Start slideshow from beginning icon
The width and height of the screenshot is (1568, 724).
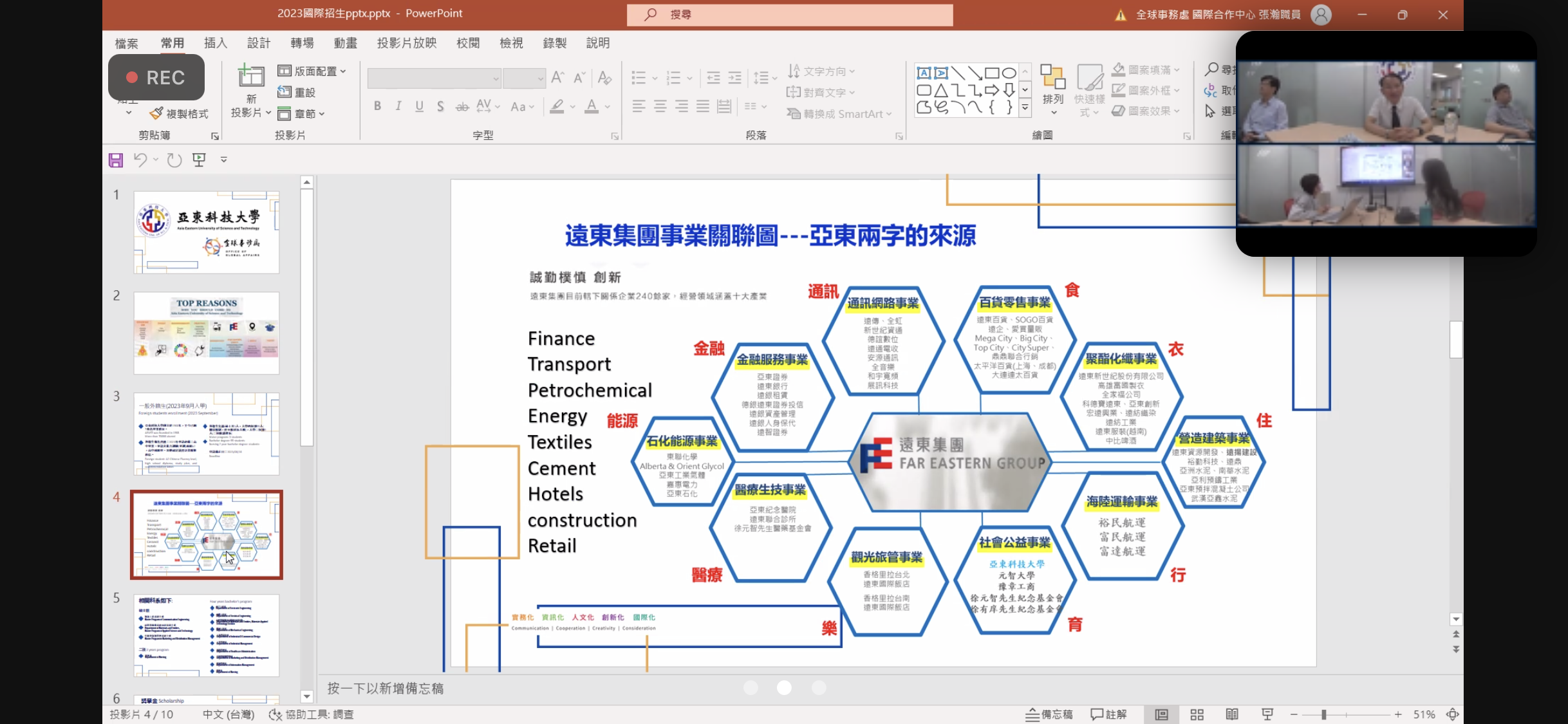click(x=199, y=160)
